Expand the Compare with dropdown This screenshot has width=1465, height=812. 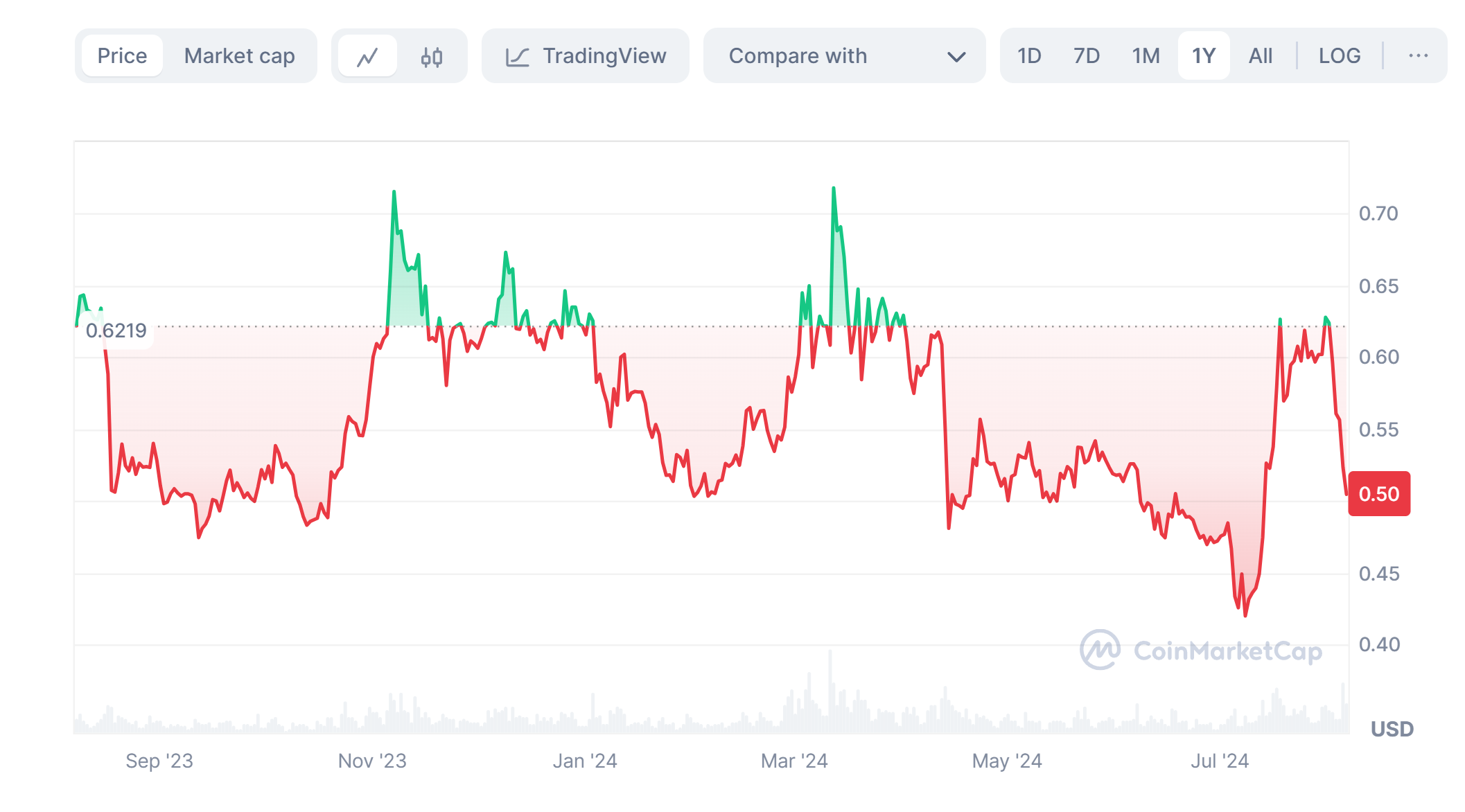pos(797,56)
